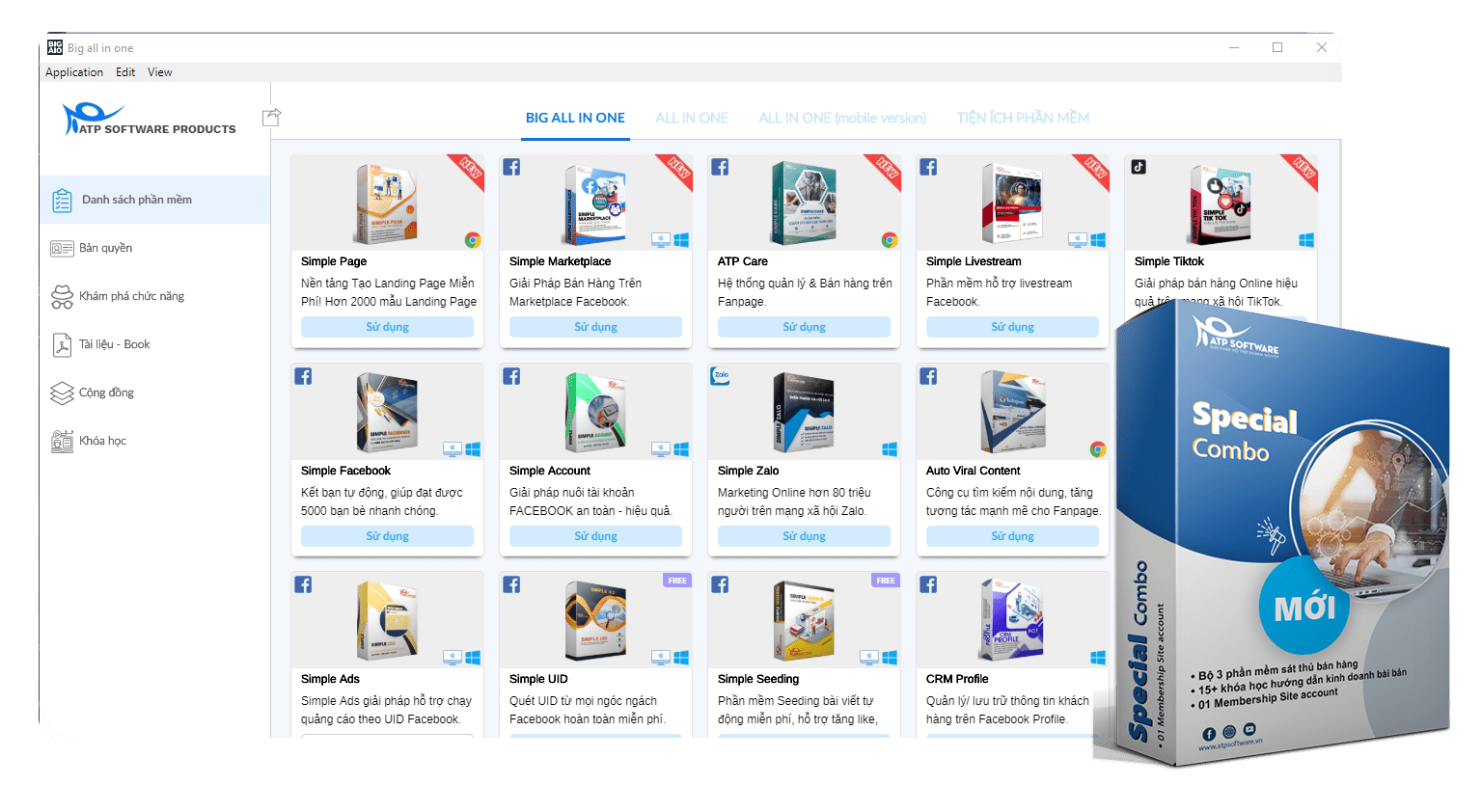
Task: Click the Simple UID product box image
Action: click(x=595, y=620)
